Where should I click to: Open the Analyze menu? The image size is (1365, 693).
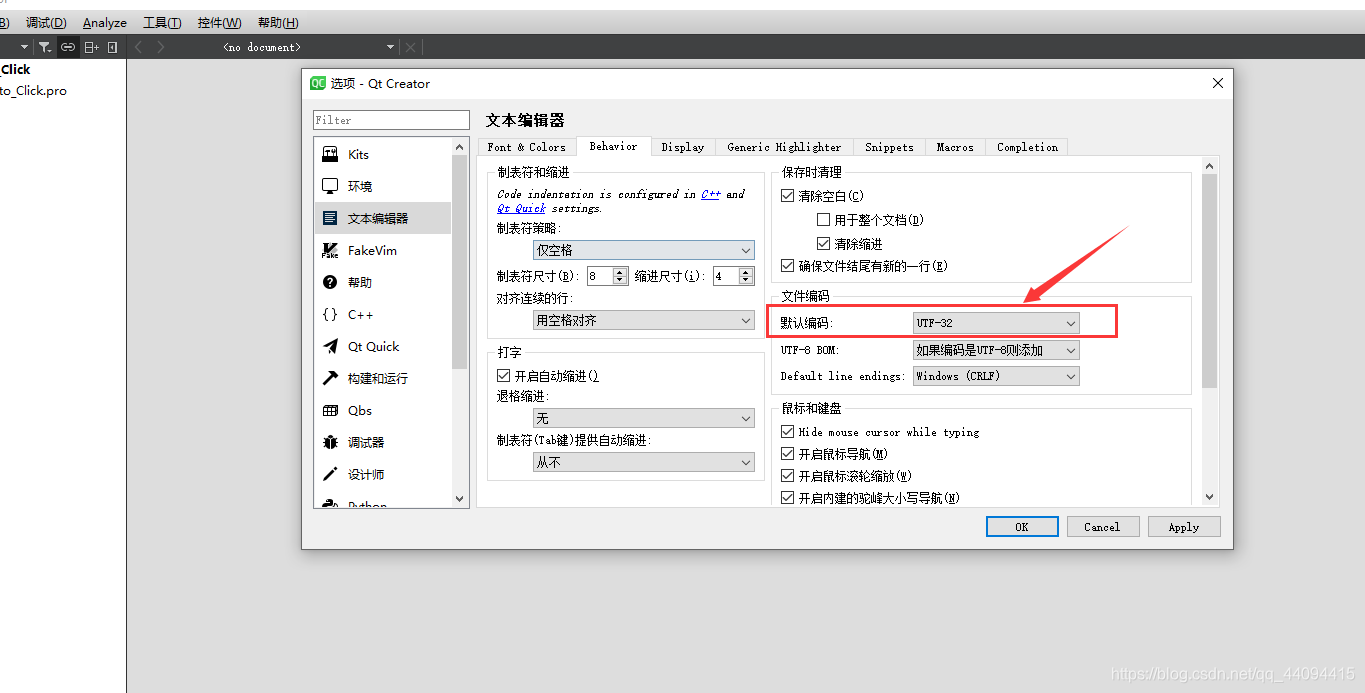coord(105,23)
